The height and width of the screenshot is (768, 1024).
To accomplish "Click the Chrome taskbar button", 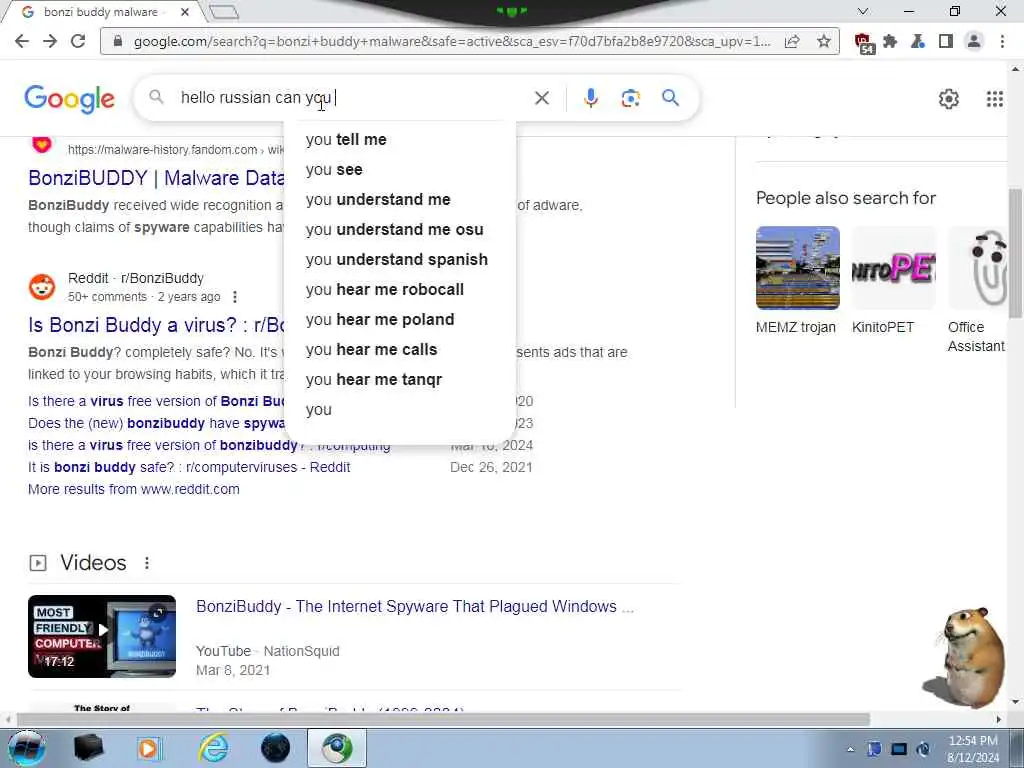I will pyautogui.click(x=336, y=748).
